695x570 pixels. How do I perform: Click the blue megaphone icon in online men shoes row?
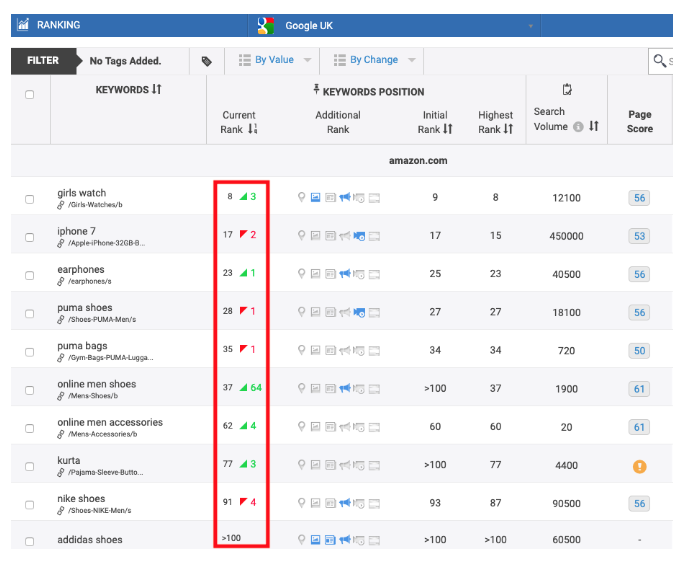point(345,389)
